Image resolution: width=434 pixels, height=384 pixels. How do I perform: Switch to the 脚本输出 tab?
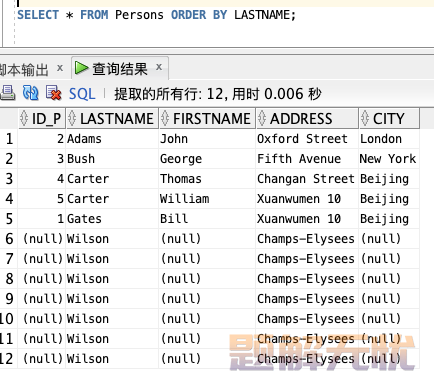coord(24,70)
